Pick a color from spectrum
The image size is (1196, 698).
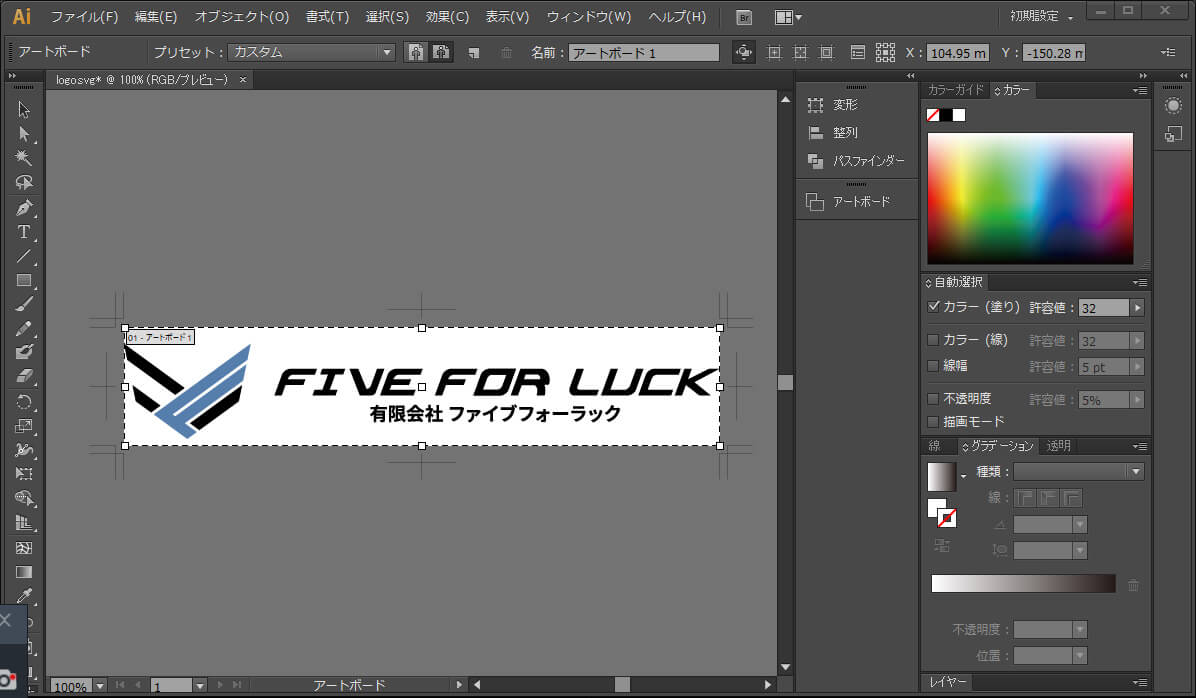1030,198
